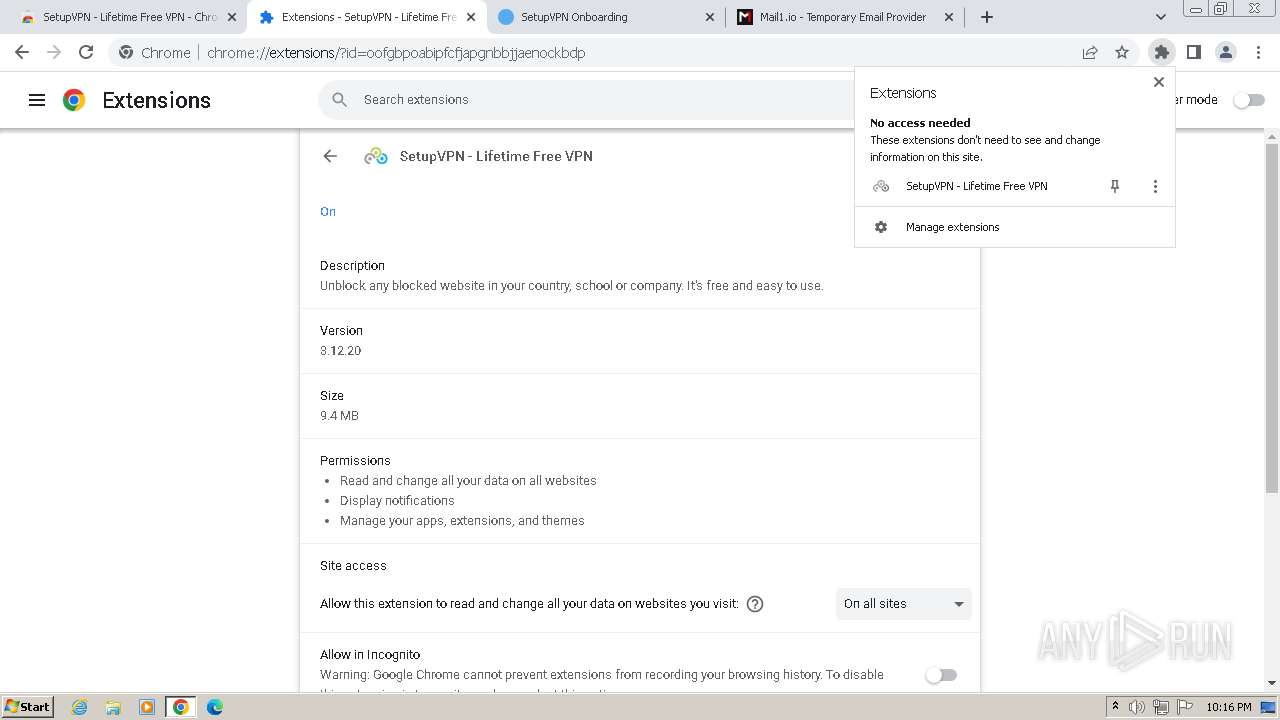The width and height of the screenshot is (1280, 720).
Task: Open Internet Explorer from taskbar
Action: pos(80,707)
